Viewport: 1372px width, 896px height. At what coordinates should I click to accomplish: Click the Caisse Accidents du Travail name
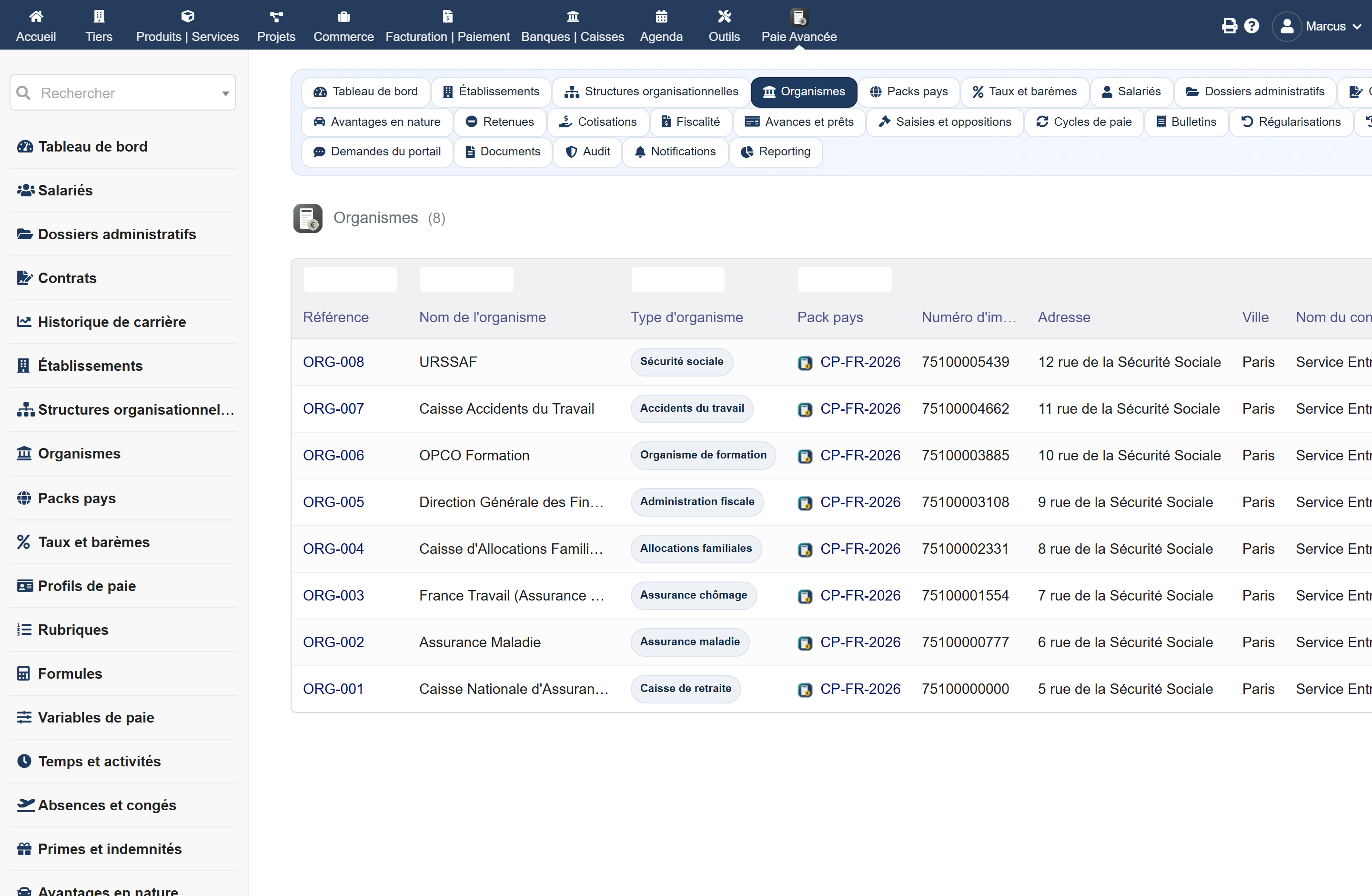[506, 409]
